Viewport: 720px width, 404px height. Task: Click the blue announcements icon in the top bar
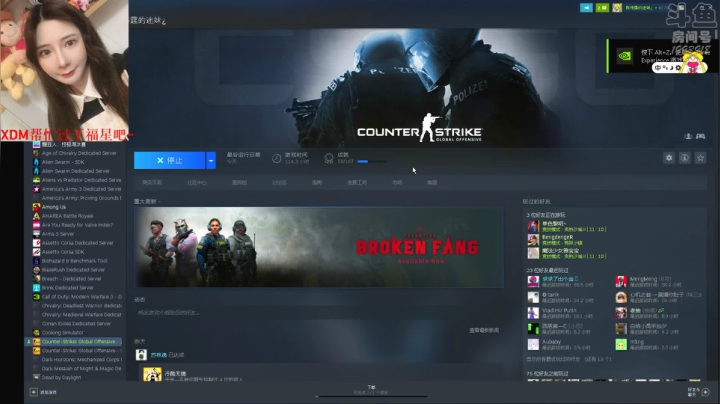[x=586, y=8]
